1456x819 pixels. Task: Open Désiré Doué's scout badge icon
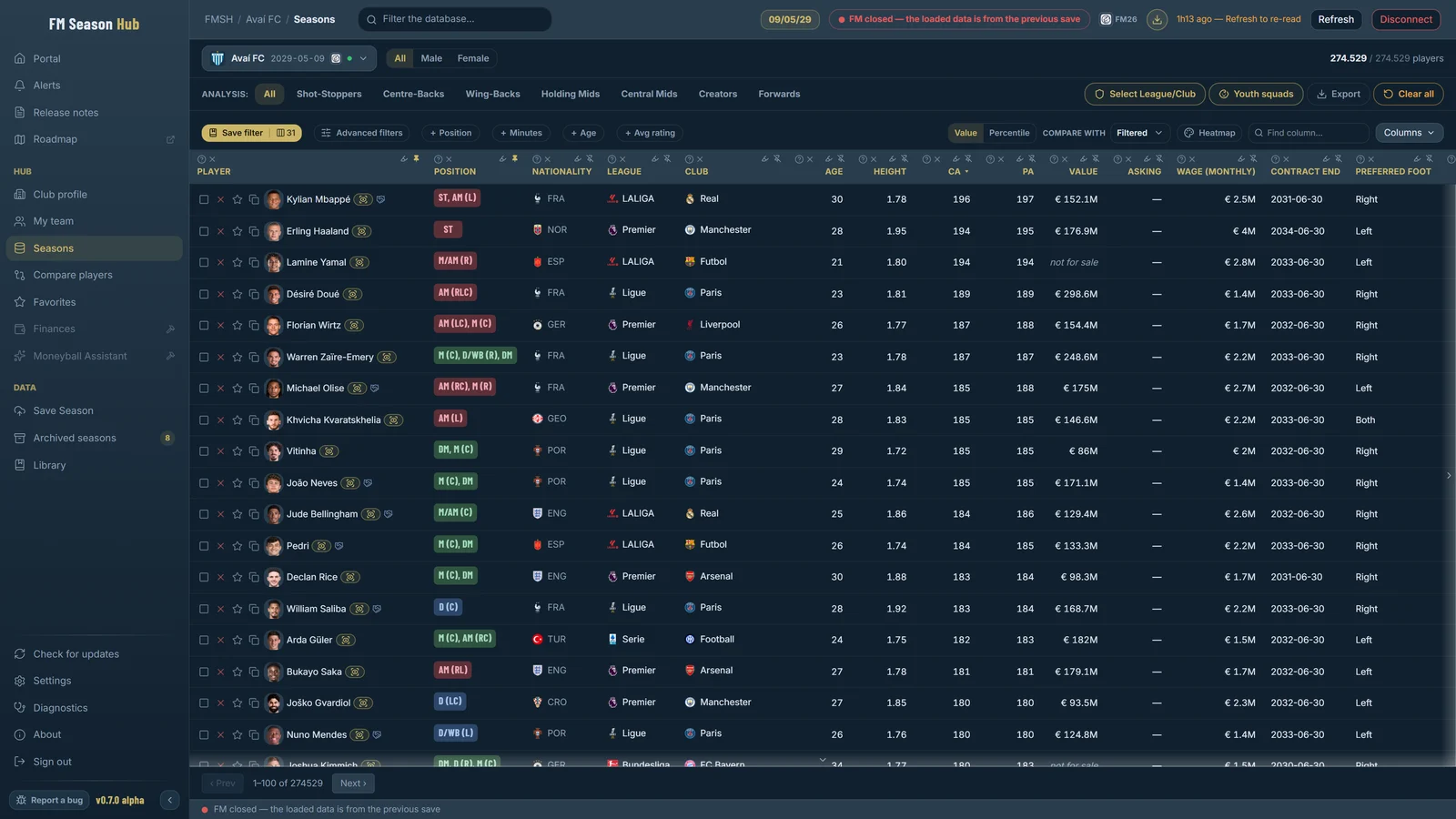click(353, 294)
